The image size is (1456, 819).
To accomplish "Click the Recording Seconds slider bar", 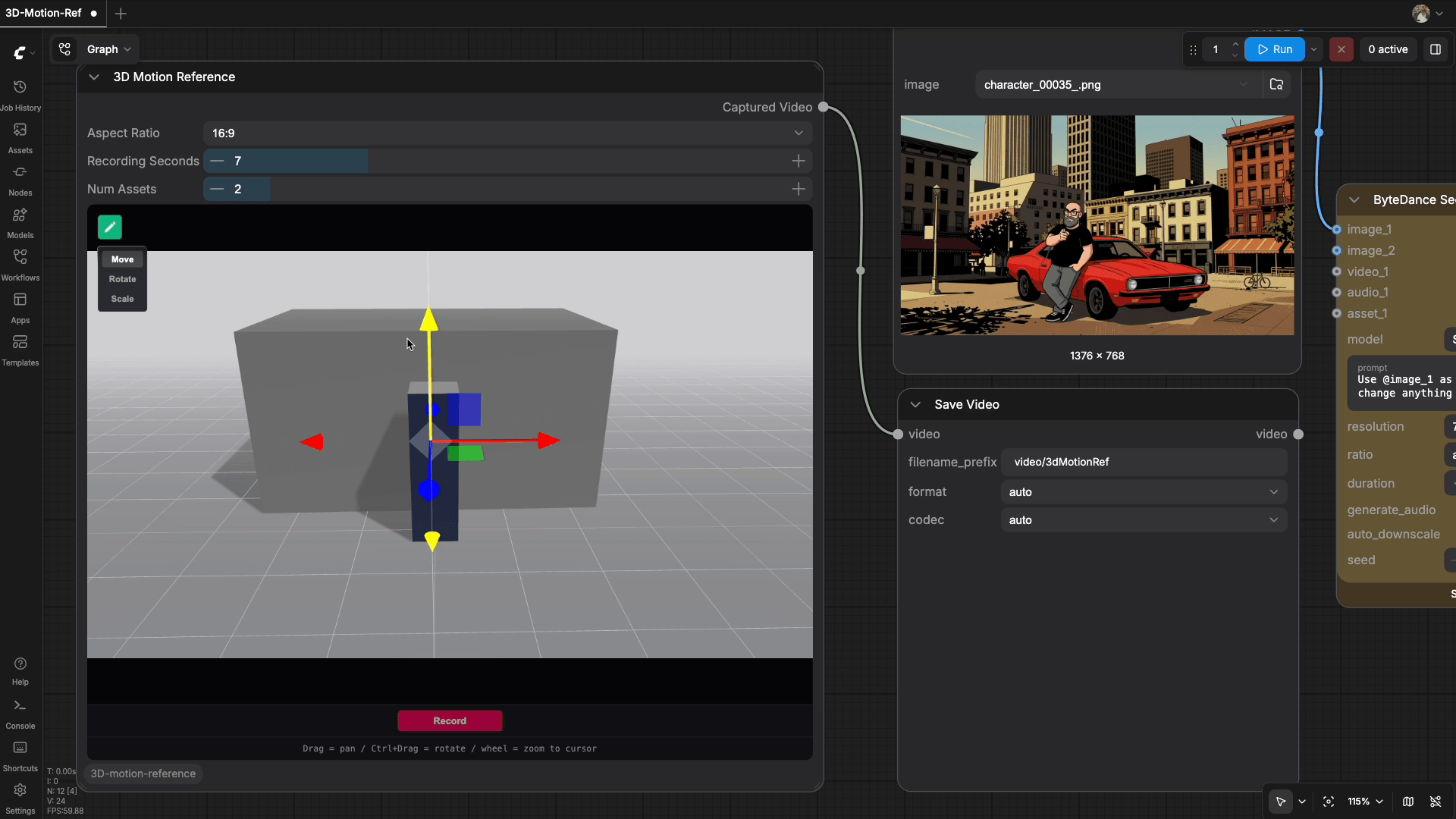I will pos(507,161).
